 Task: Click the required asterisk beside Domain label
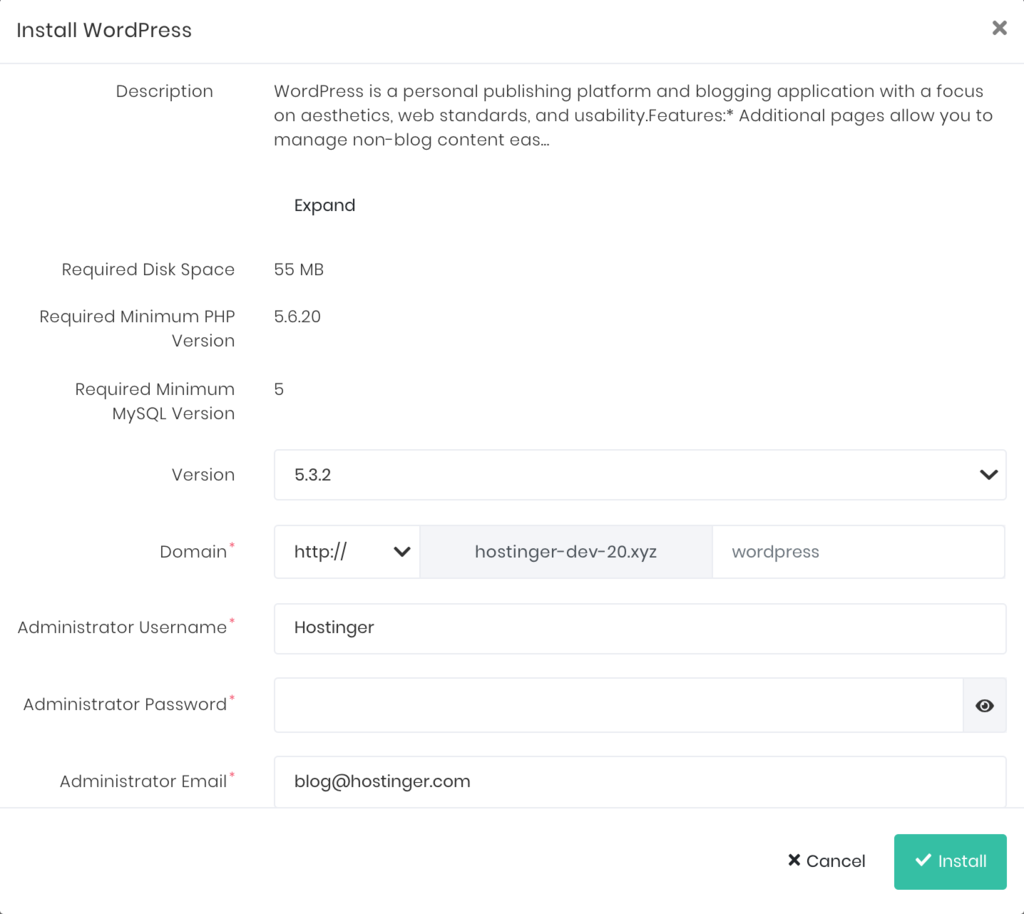[232, 544]
